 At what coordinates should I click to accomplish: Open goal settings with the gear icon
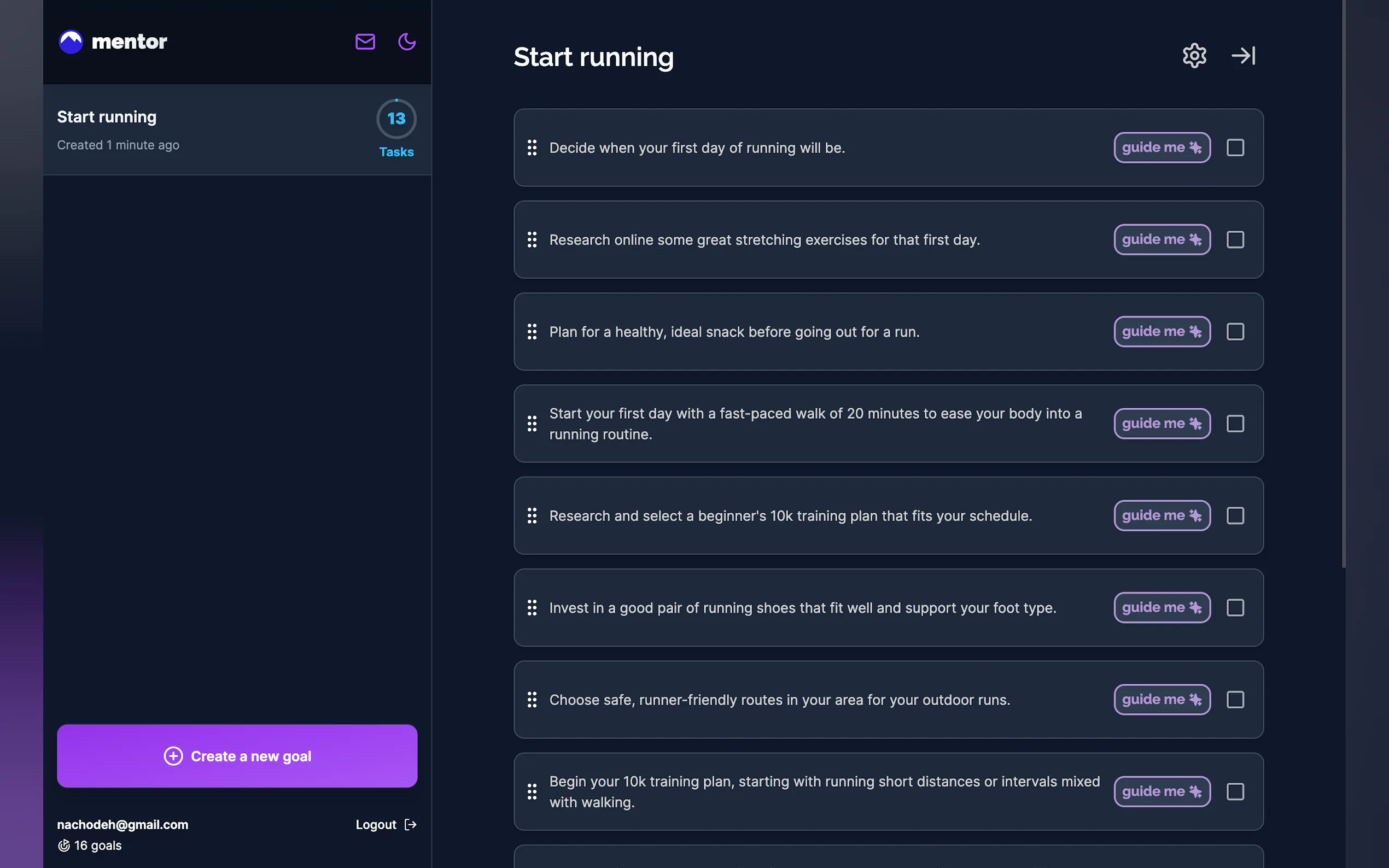pos(1194,56)
